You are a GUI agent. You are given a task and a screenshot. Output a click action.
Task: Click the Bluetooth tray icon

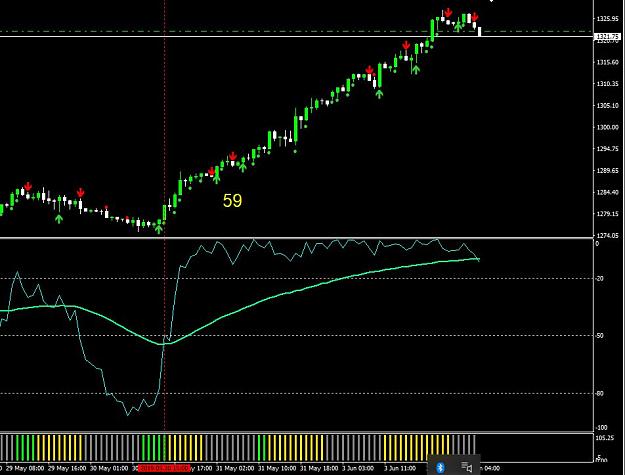440,467
